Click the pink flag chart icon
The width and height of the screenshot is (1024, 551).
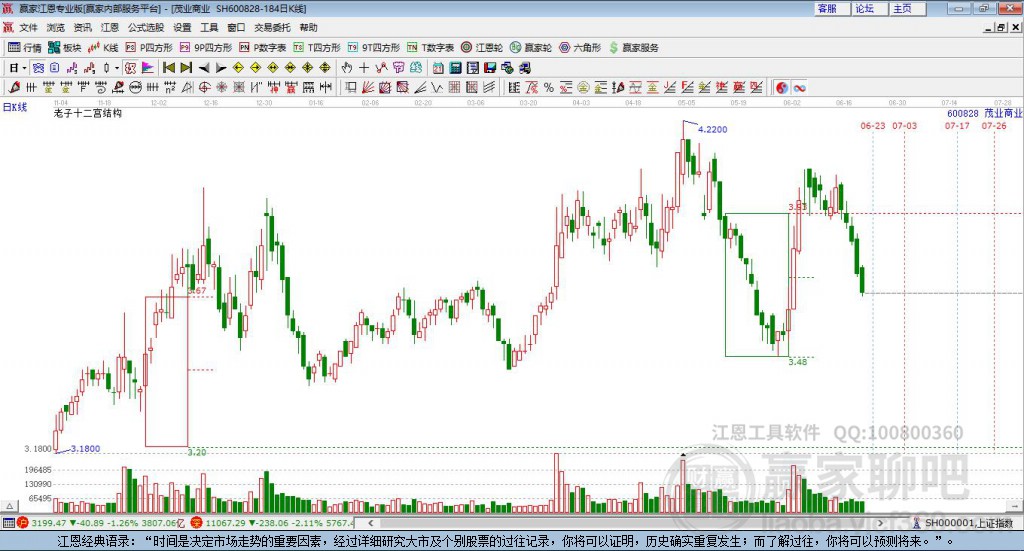[148, 68]
